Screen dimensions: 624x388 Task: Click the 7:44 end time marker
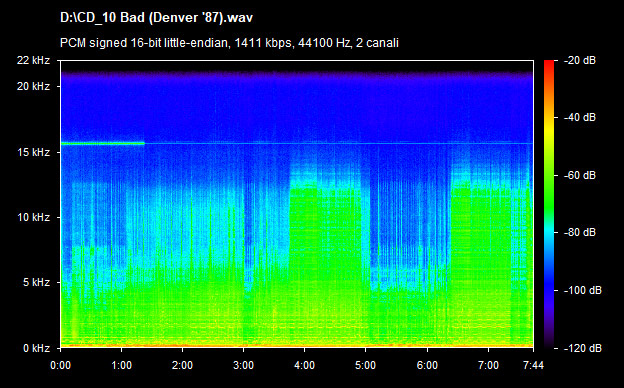pos(534,365)
